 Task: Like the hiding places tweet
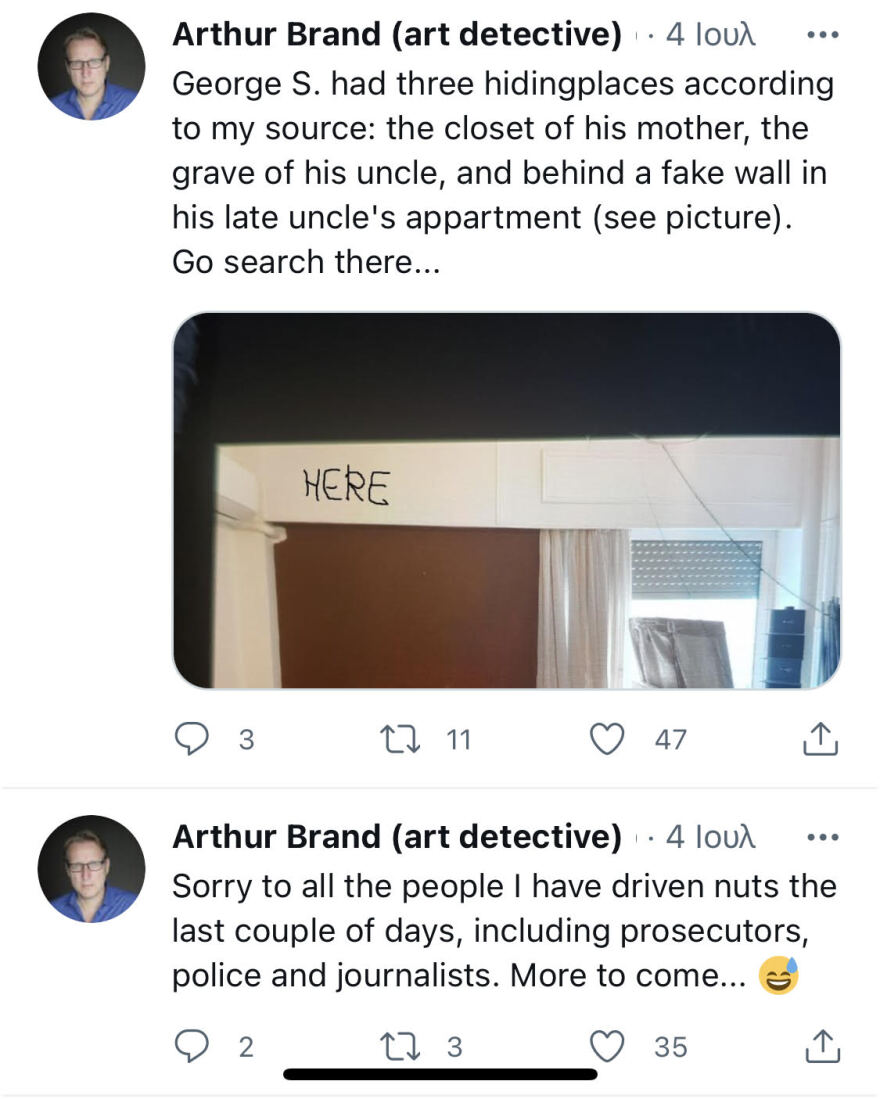coord(604,739)
